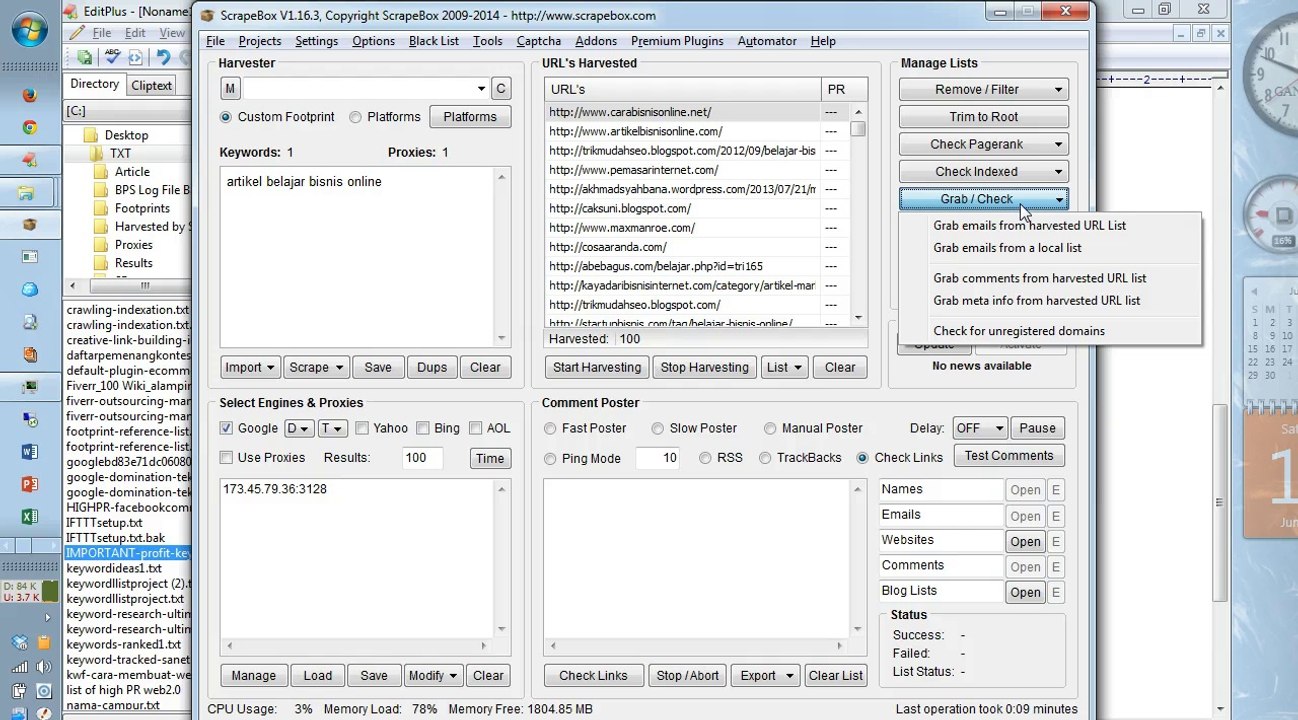Launch Firefox from the taskbar
This screenshot has height=720, width=1298.
29,95
